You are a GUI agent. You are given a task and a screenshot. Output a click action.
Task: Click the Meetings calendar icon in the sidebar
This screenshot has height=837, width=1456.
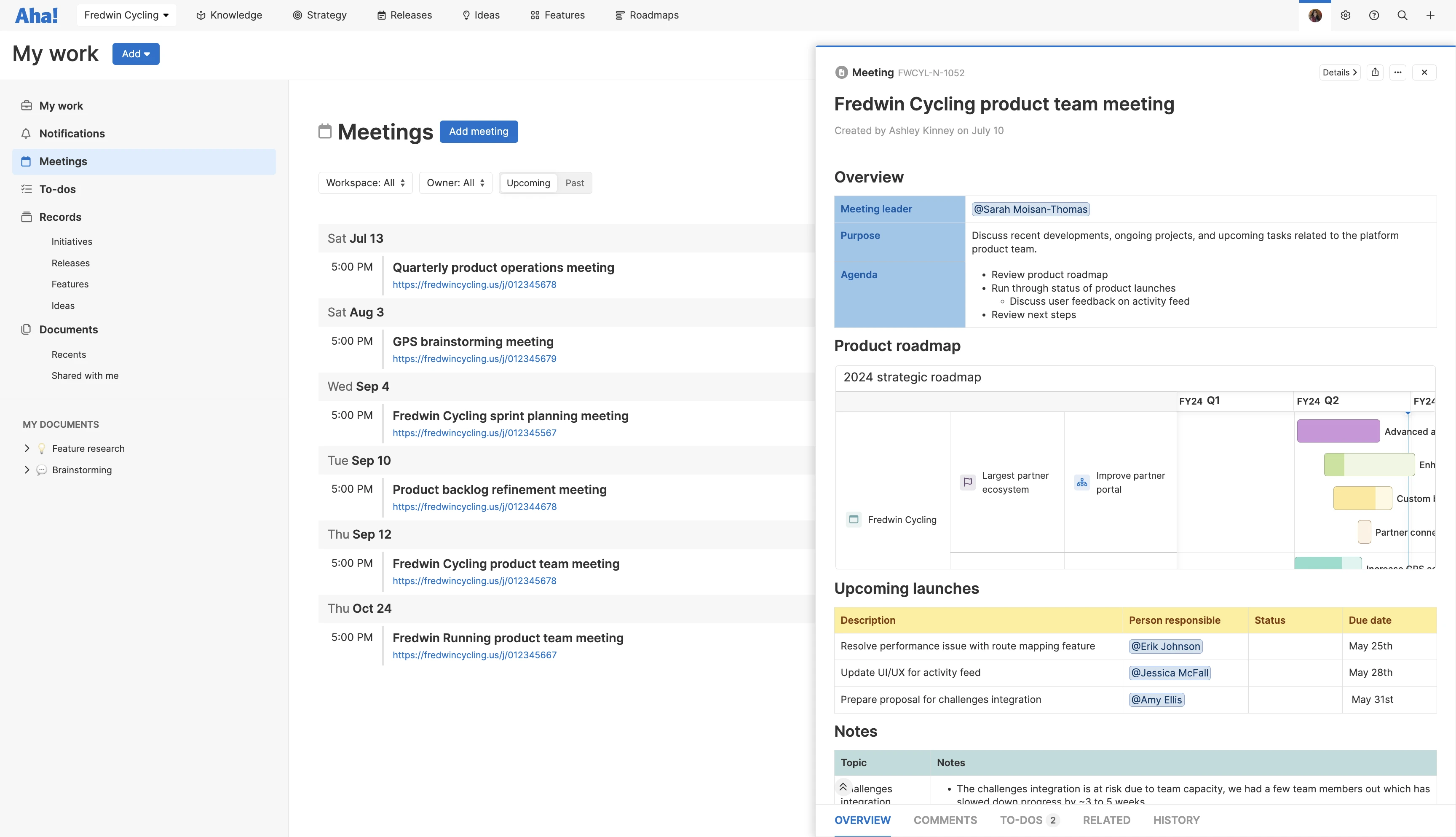click(27, 161)
